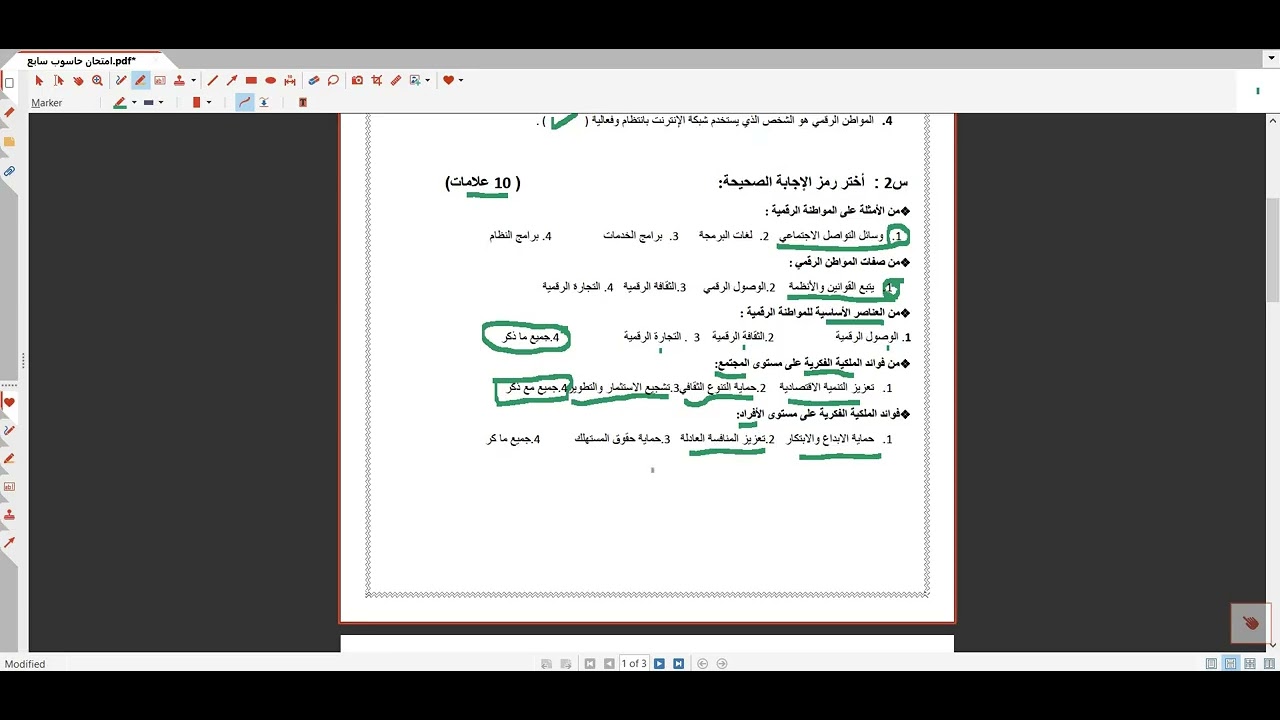Screen dimensions: 1280x720
Task: Switch to the امتحان حاسوب سابع.pdf tab
Action: click(x=83, y=61)
